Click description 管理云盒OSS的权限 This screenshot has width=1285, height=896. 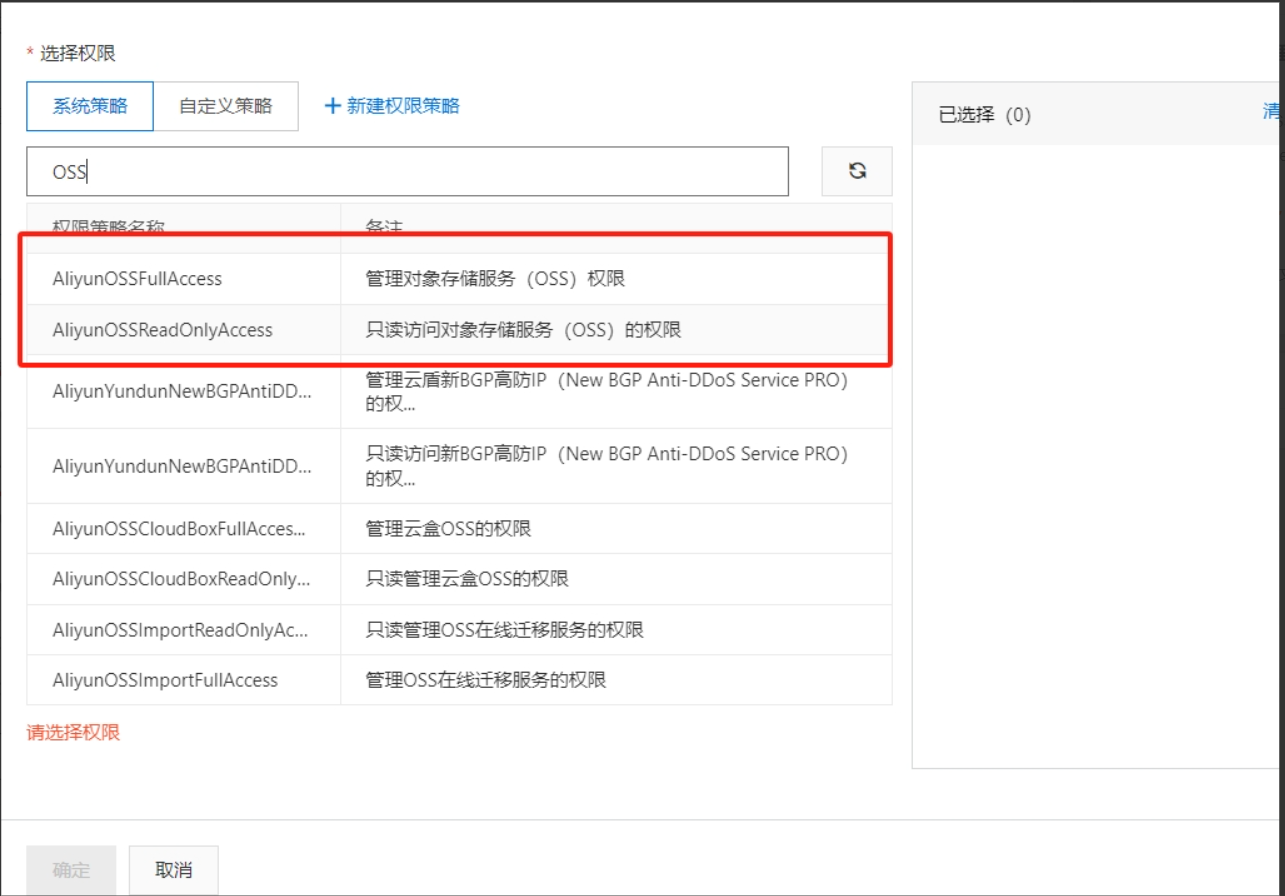click(x=448, y=529)
